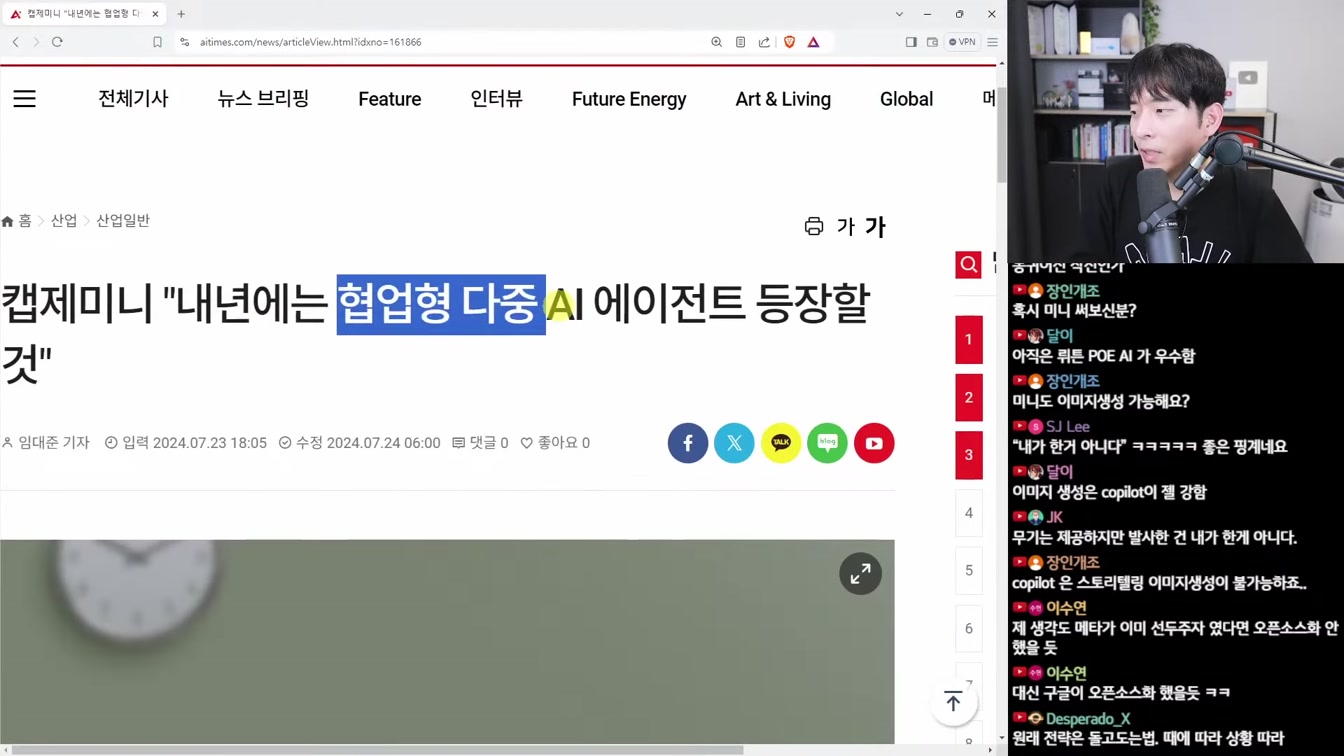Open Brave Rewards triangle icon
The image size is (1344, 756).
coord(813,42)
